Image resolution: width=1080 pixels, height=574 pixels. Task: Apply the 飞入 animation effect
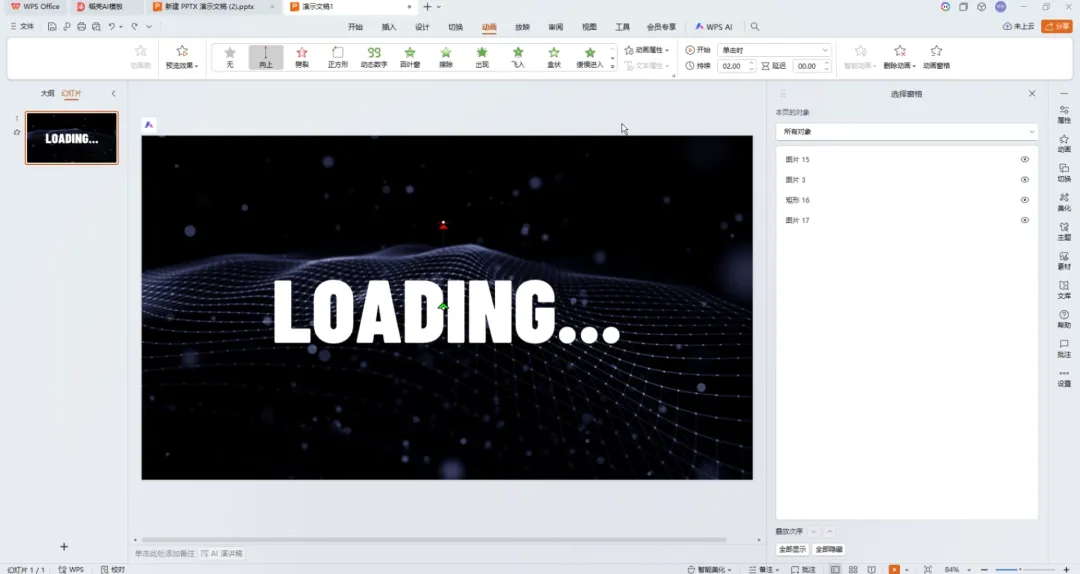[x=518, y=57]
